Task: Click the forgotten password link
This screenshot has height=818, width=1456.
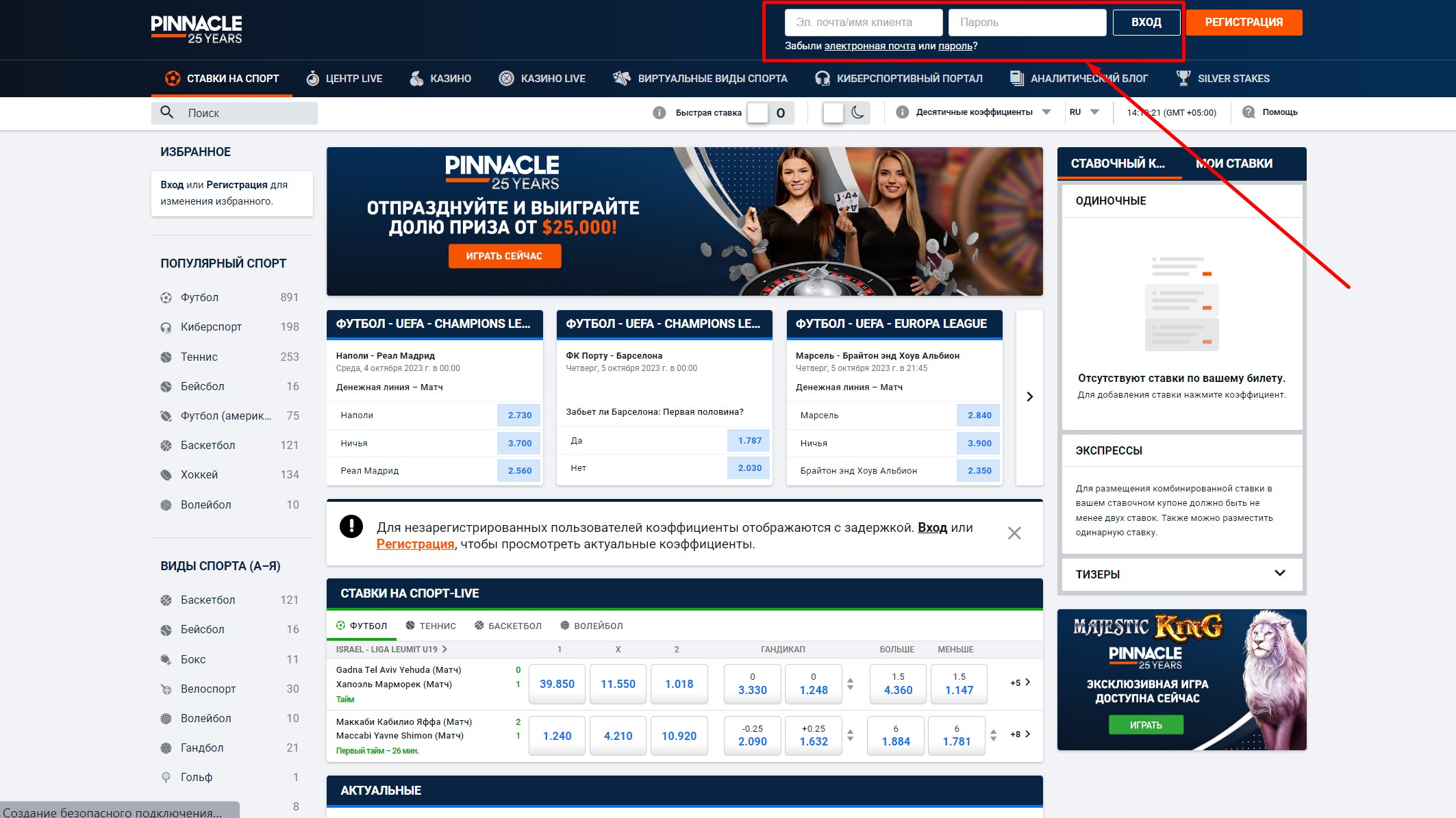Action: point(955,46)
